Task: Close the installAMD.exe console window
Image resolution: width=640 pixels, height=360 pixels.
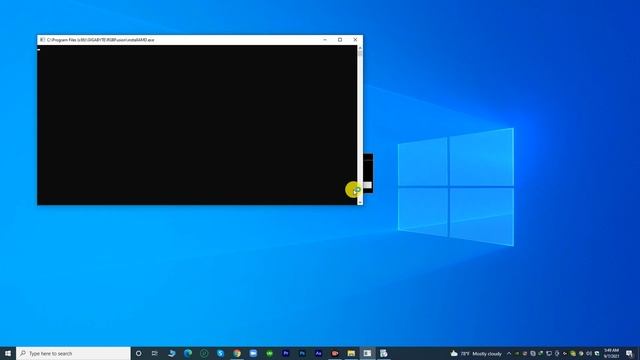Action: tap(355, 40)
